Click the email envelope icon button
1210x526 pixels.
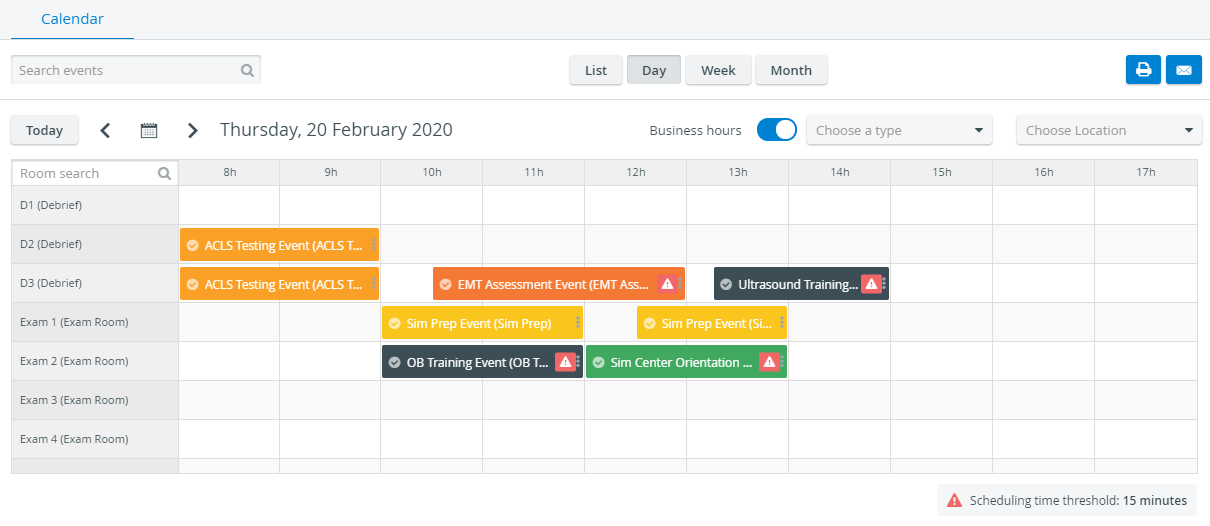click(x=1184, y=70)
